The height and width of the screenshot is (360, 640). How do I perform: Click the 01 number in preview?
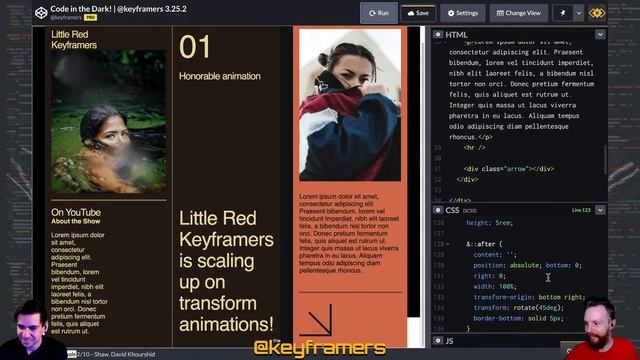click(195, 47)
